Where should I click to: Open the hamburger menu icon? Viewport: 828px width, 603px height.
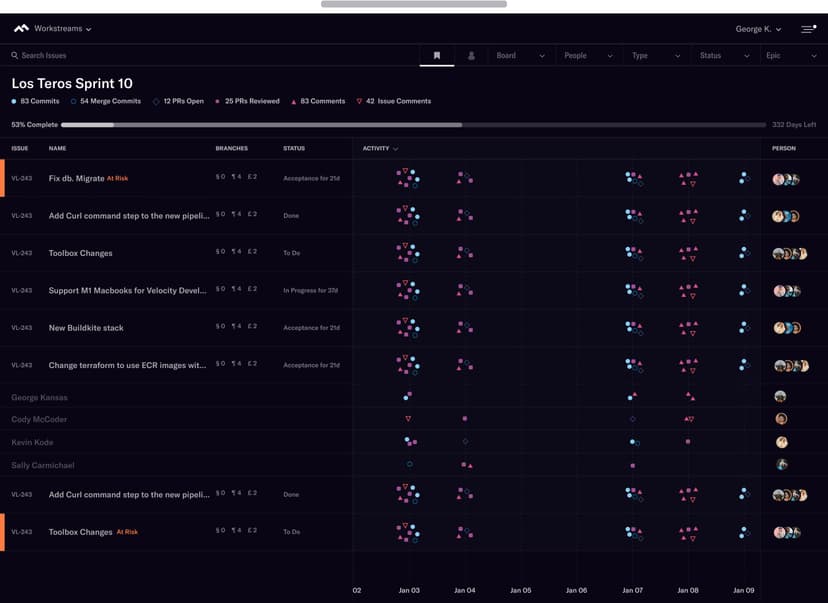pyautogui.click(x=808, y=29)
